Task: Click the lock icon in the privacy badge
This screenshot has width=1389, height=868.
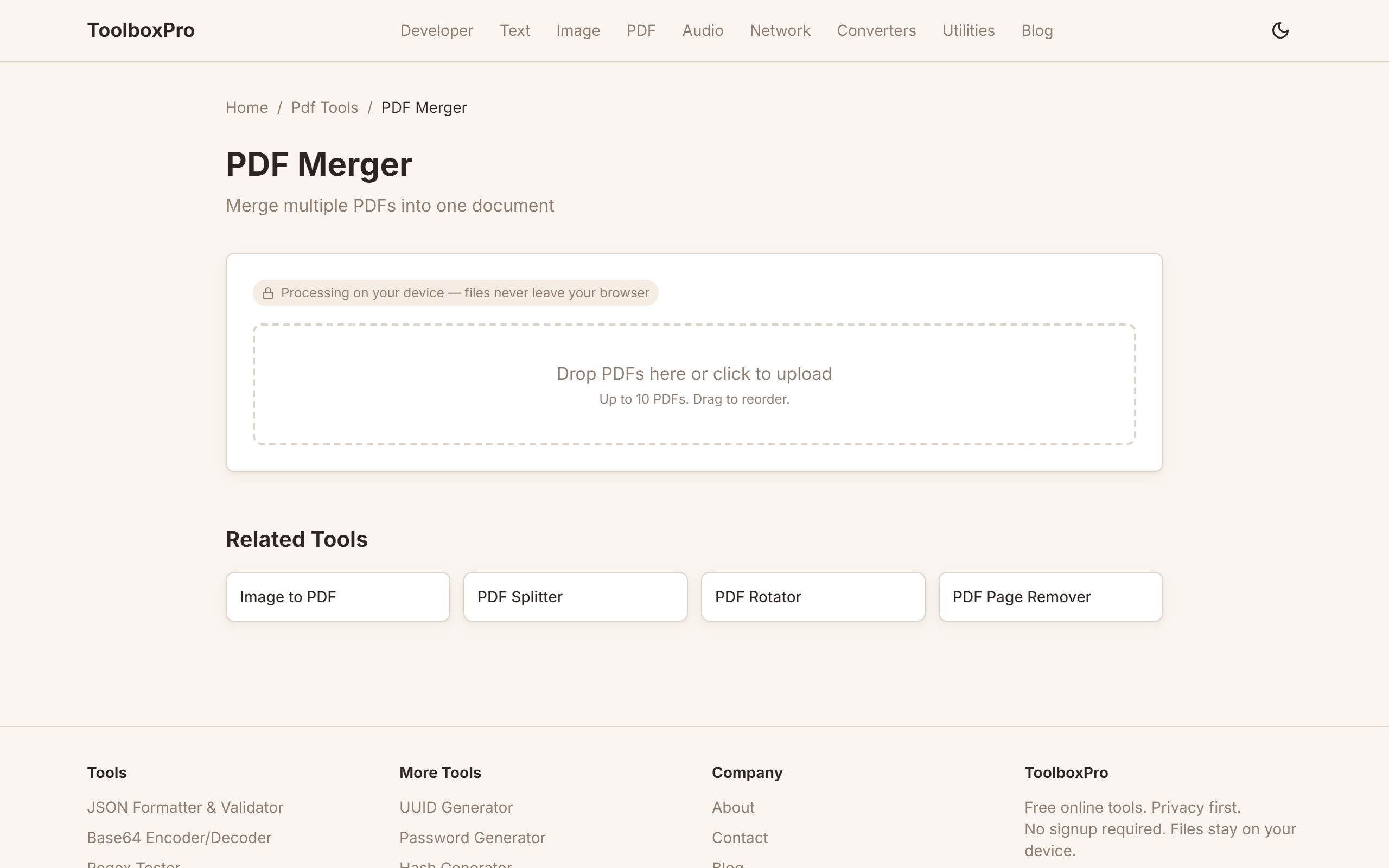Action: pos(268,293)
